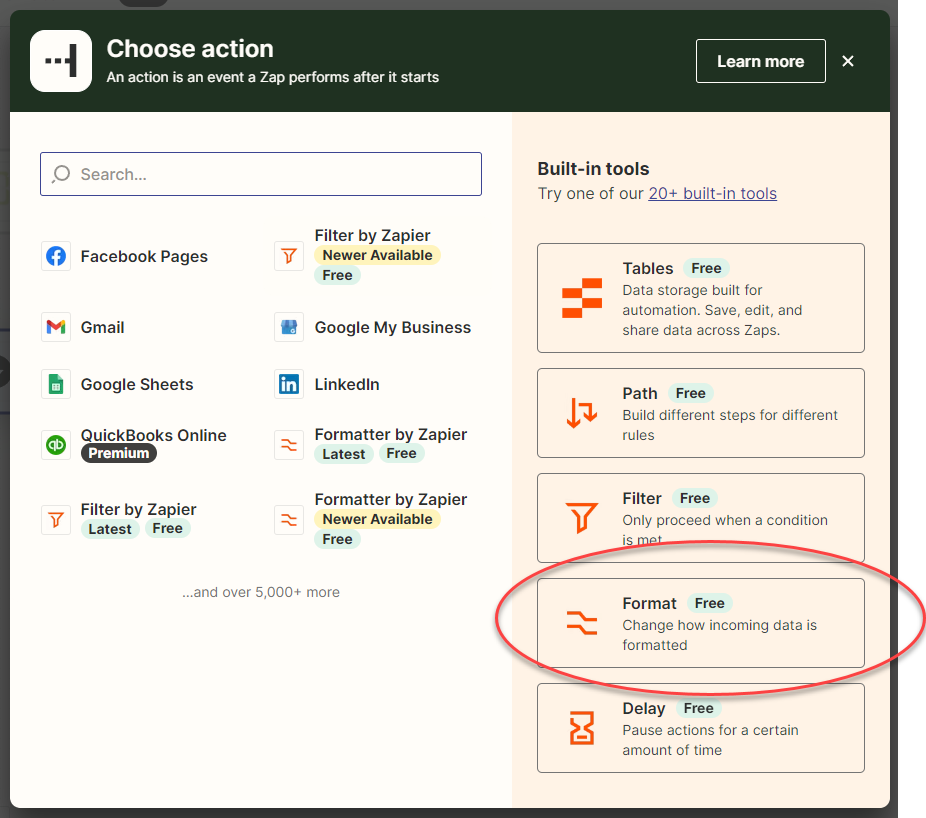Click the Formatter by Zapier Latest icon

pos(289,444)
